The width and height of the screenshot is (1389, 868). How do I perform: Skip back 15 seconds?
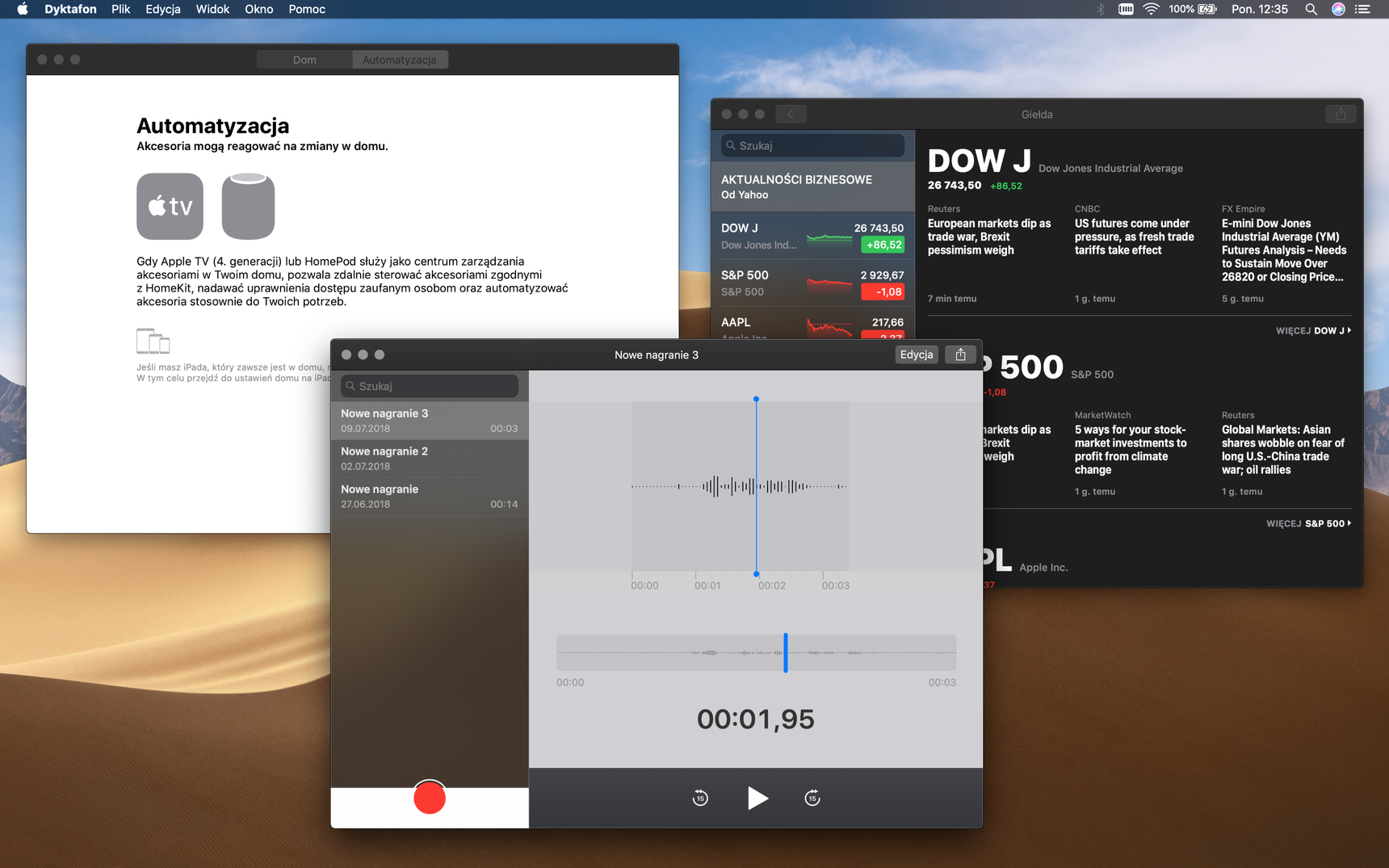click(700, 798)
